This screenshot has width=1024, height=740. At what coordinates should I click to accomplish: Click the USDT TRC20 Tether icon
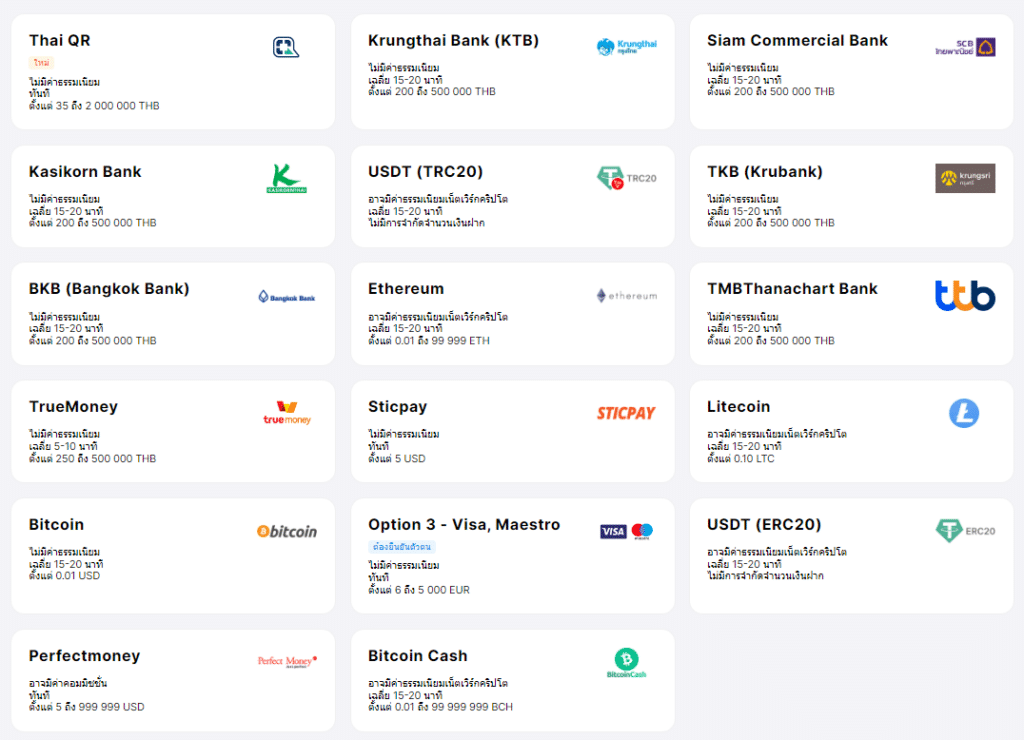626,178
